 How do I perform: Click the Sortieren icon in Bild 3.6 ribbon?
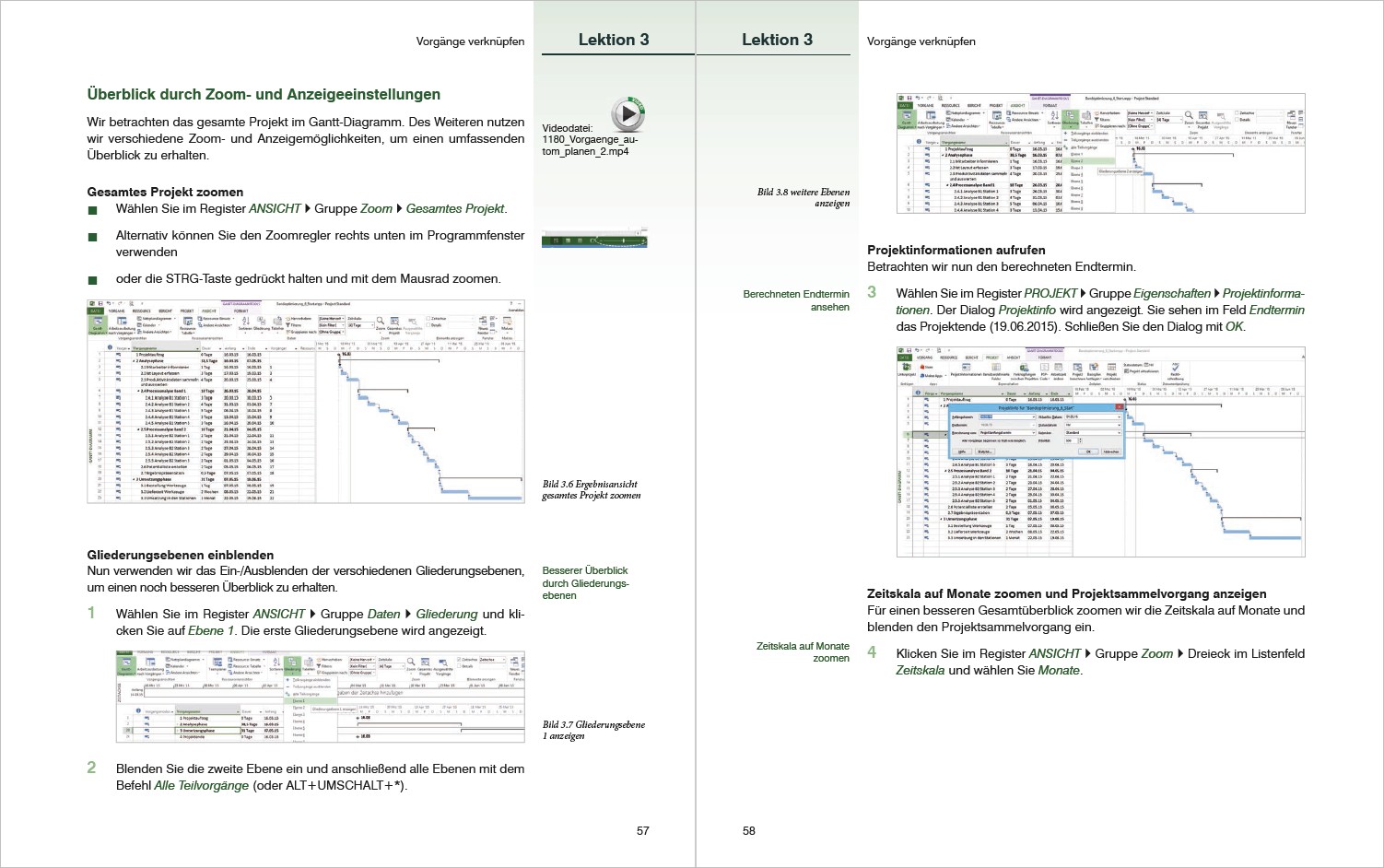click(244, 323)
